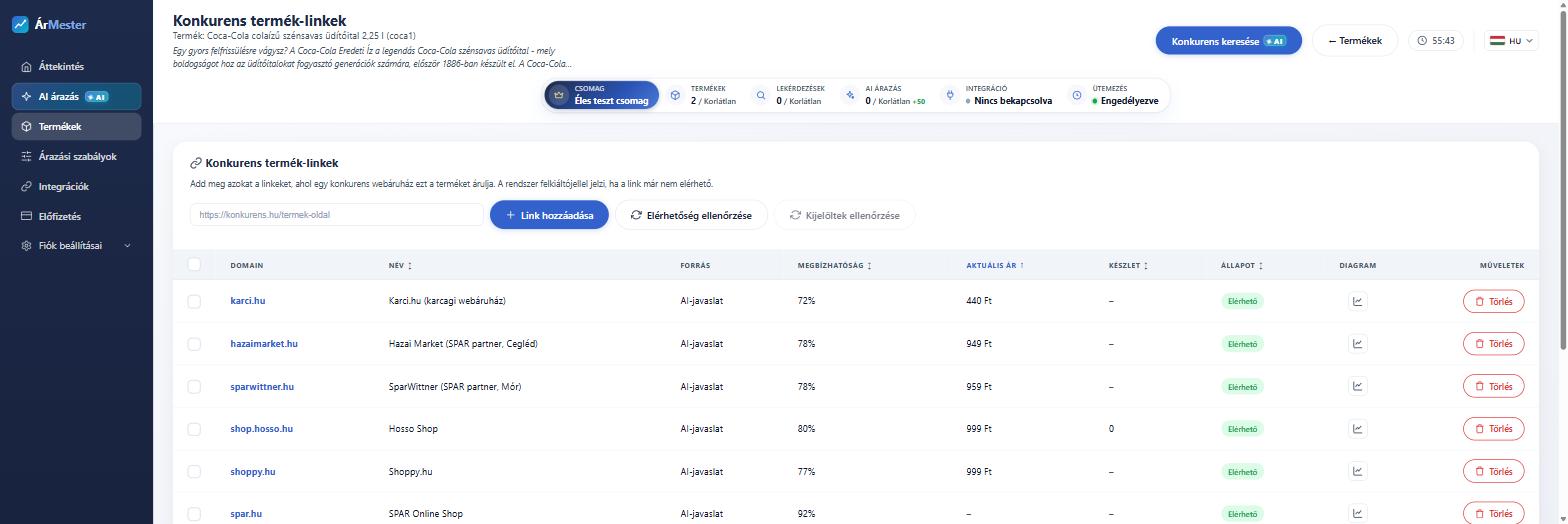
Task: Click the 55:43 session timer
Action: (x=1437, y=41)
